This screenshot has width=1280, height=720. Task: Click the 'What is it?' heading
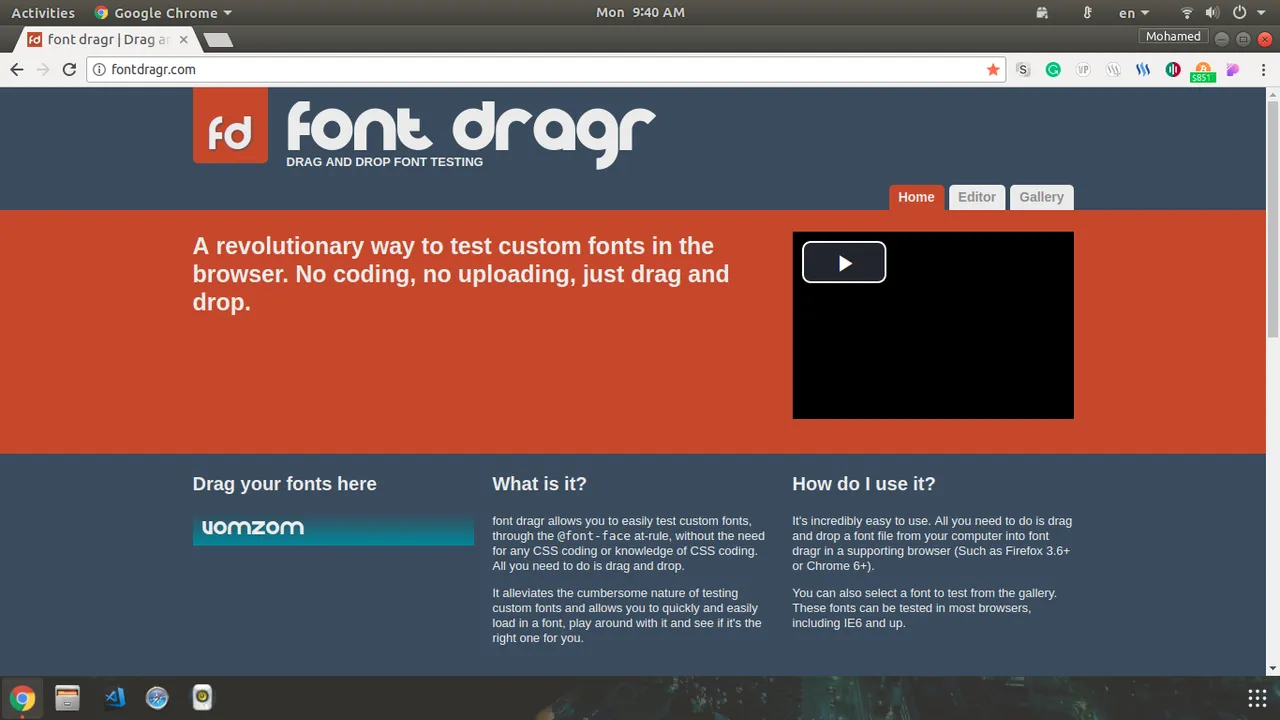[539, 484]
